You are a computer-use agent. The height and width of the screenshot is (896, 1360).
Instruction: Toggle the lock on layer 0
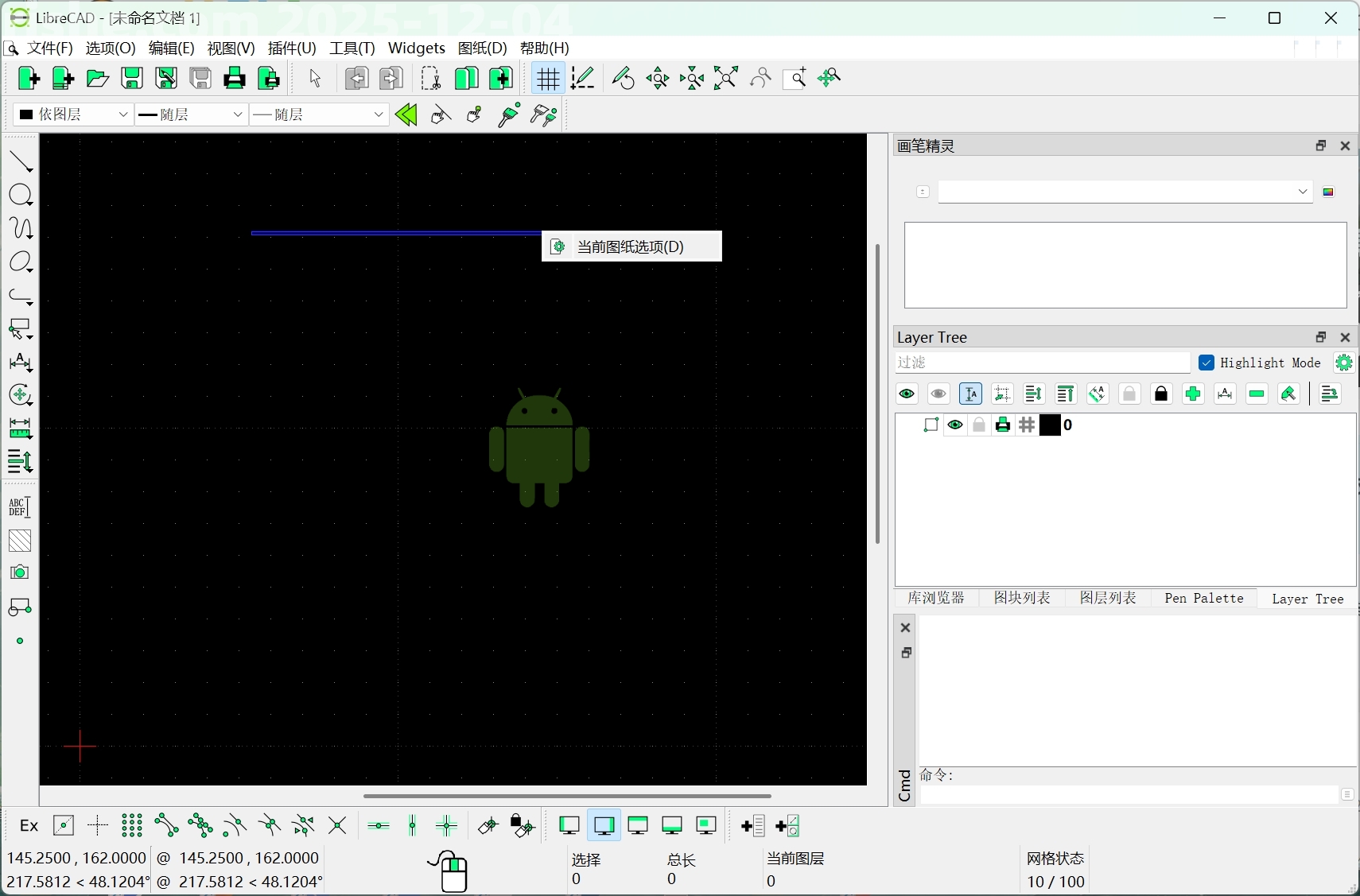pyautogui.click(x=979, y=425)
